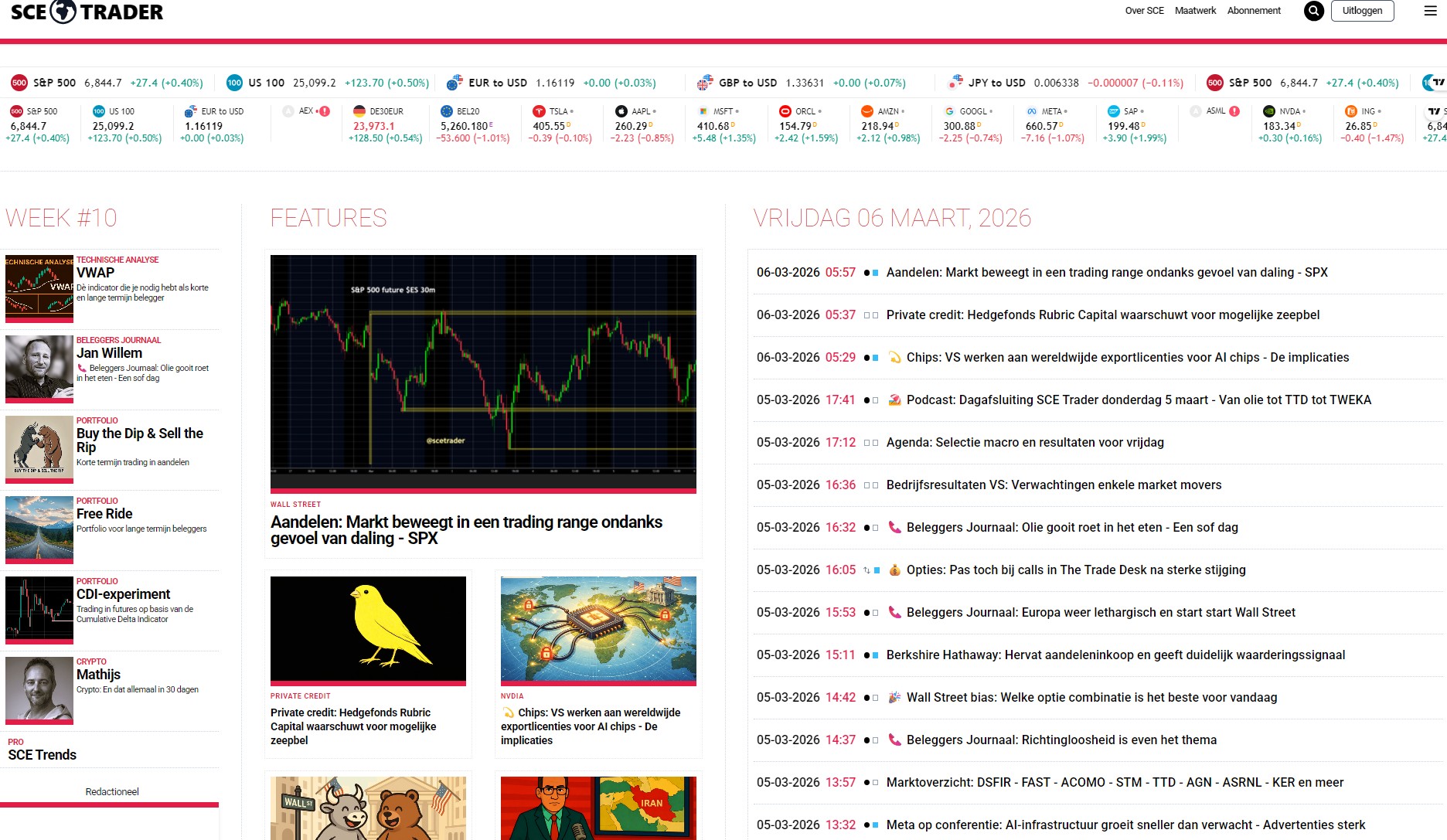Open the VWAP technische analyse link

[95, 272]
